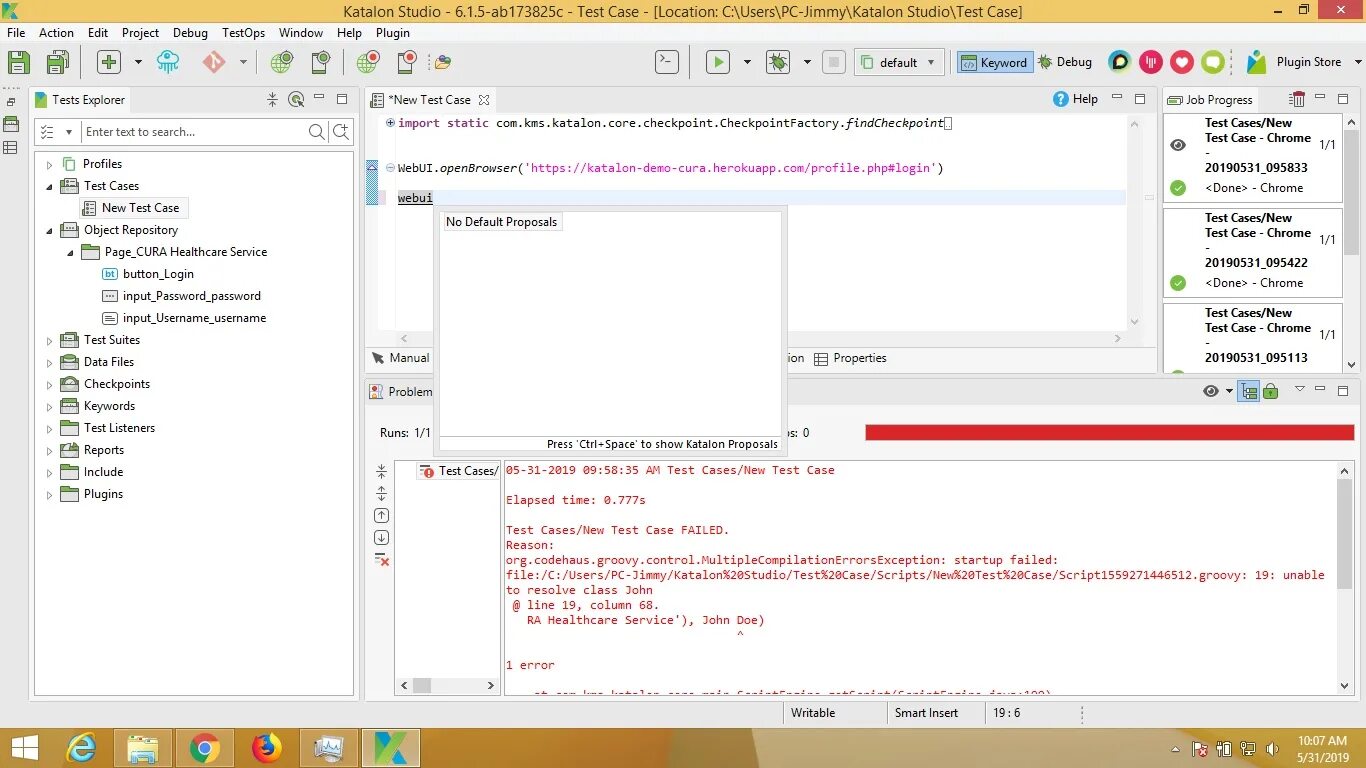Click the command builder console icon
1366x768 pixels.
click(x=667, y=62)
